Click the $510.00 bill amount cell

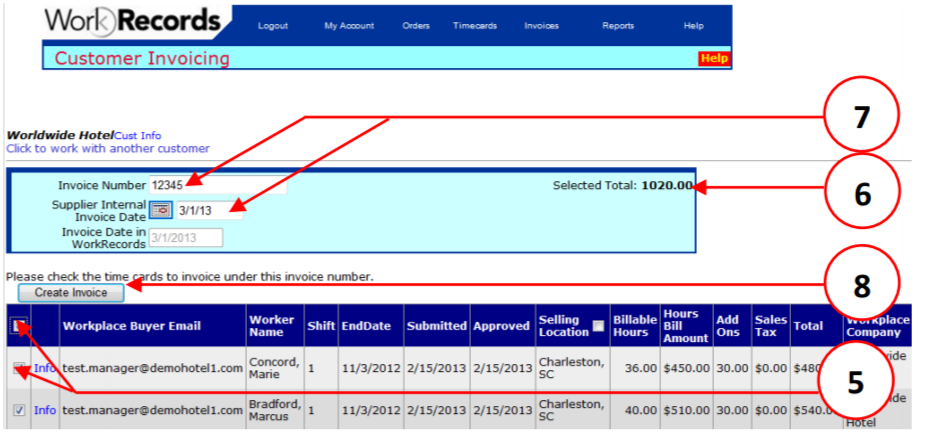[686, 410]
